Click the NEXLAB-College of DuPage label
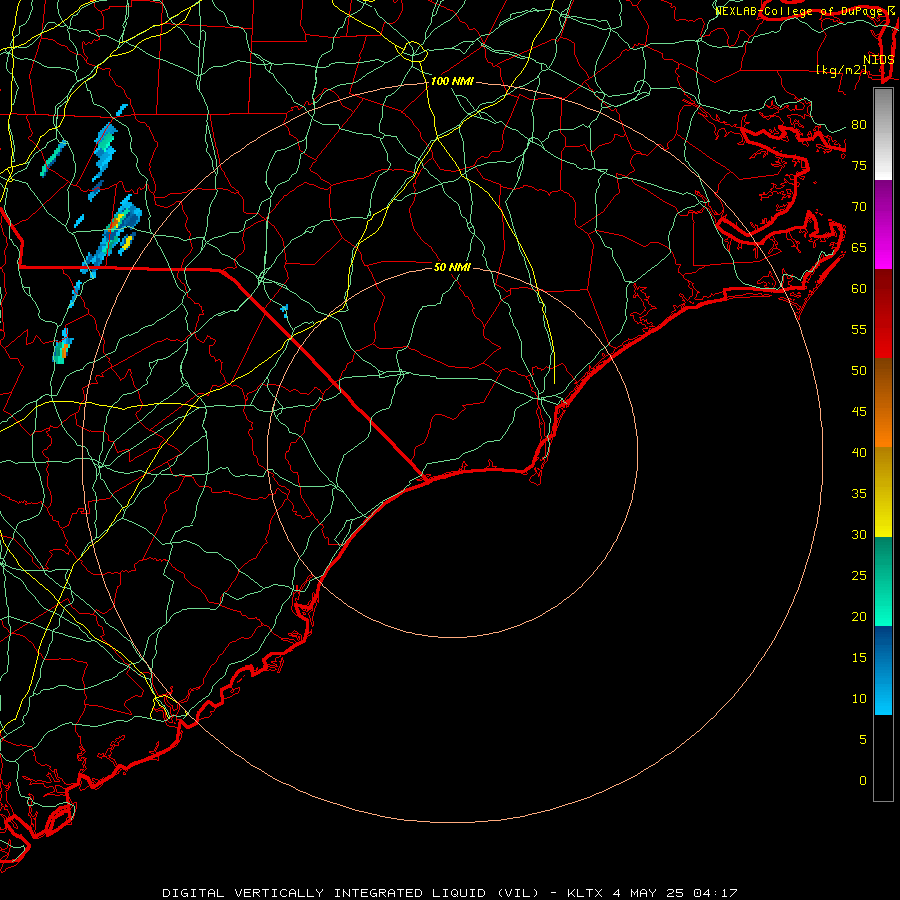Viewport: 900px width, 900px height. (x=800, y=11)
